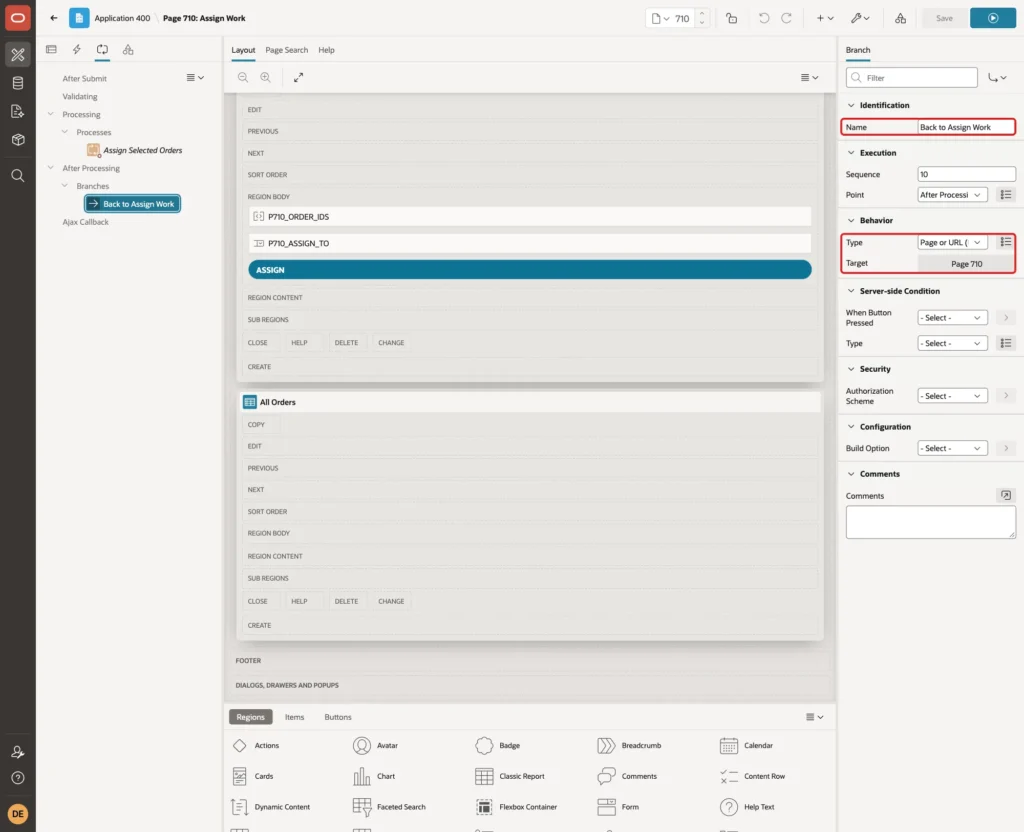Screen dimensions: 1024x832
Task: Open the property editor go-to-group menu
Action: click(x=997, y=78)
